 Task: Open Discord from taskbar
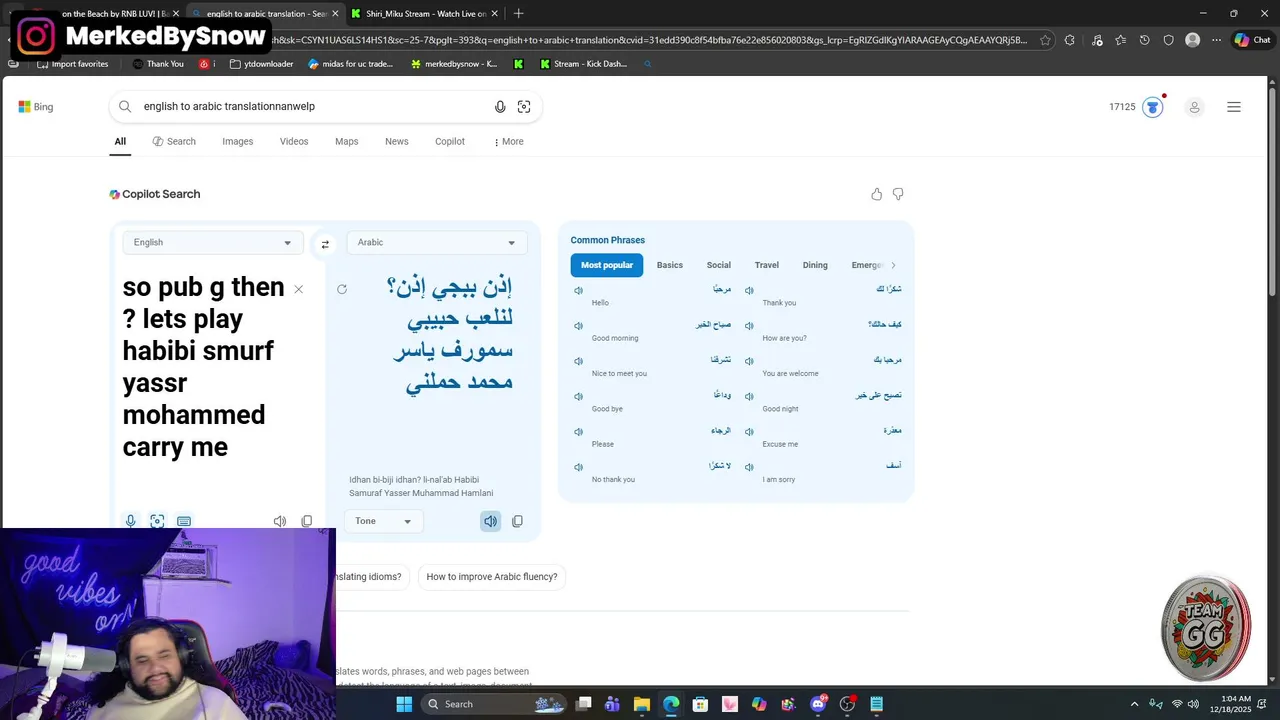tap(819, 704)
